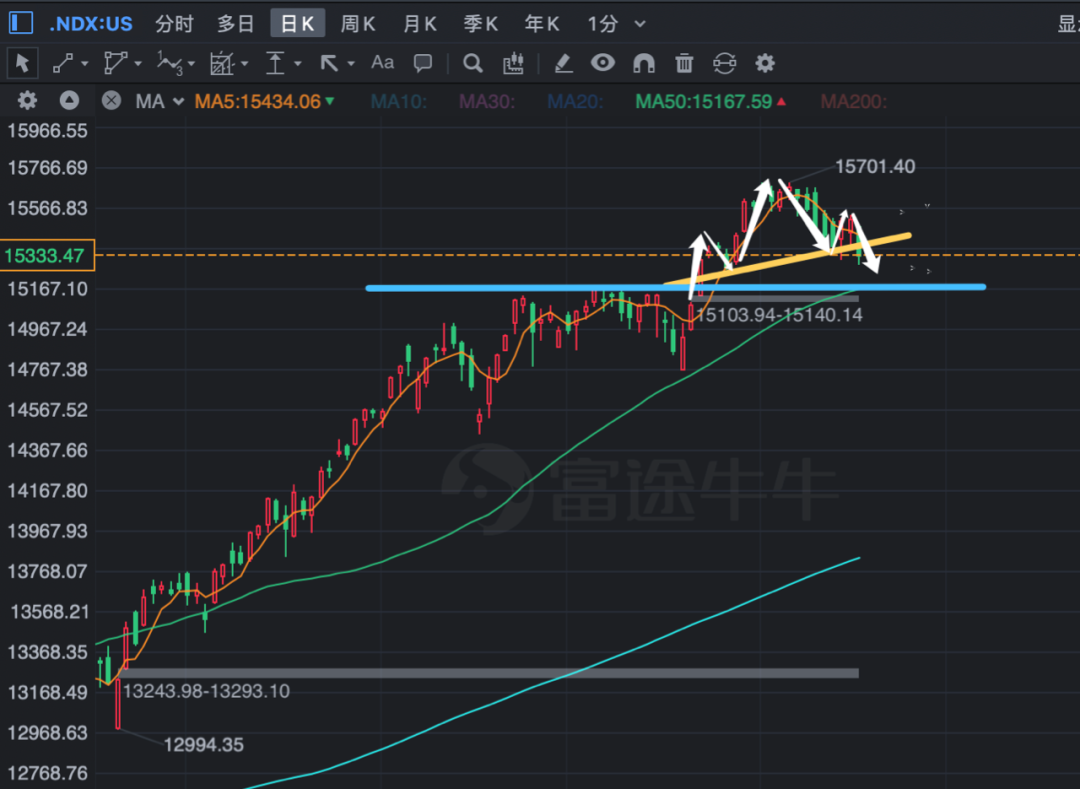Select the 季K quarterly tab

click(x=481, y=24)
